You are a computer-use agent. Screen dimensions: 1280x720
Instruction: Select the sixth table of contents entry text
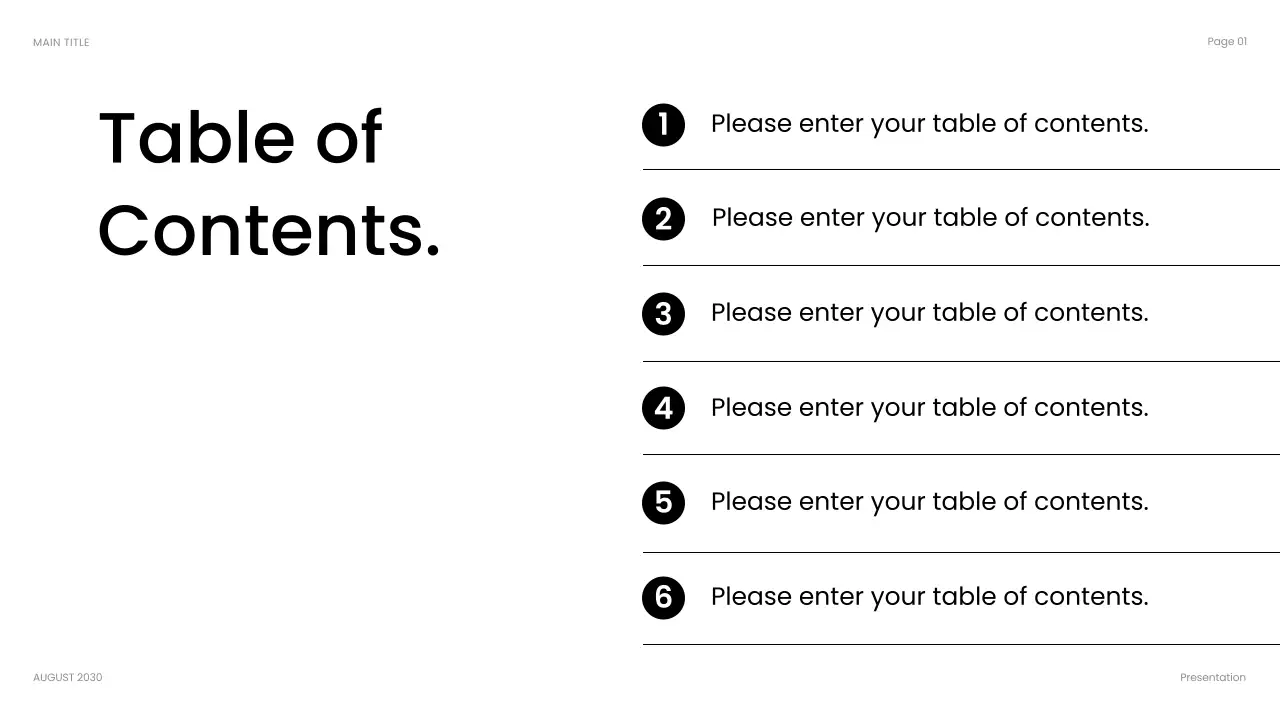929,597
